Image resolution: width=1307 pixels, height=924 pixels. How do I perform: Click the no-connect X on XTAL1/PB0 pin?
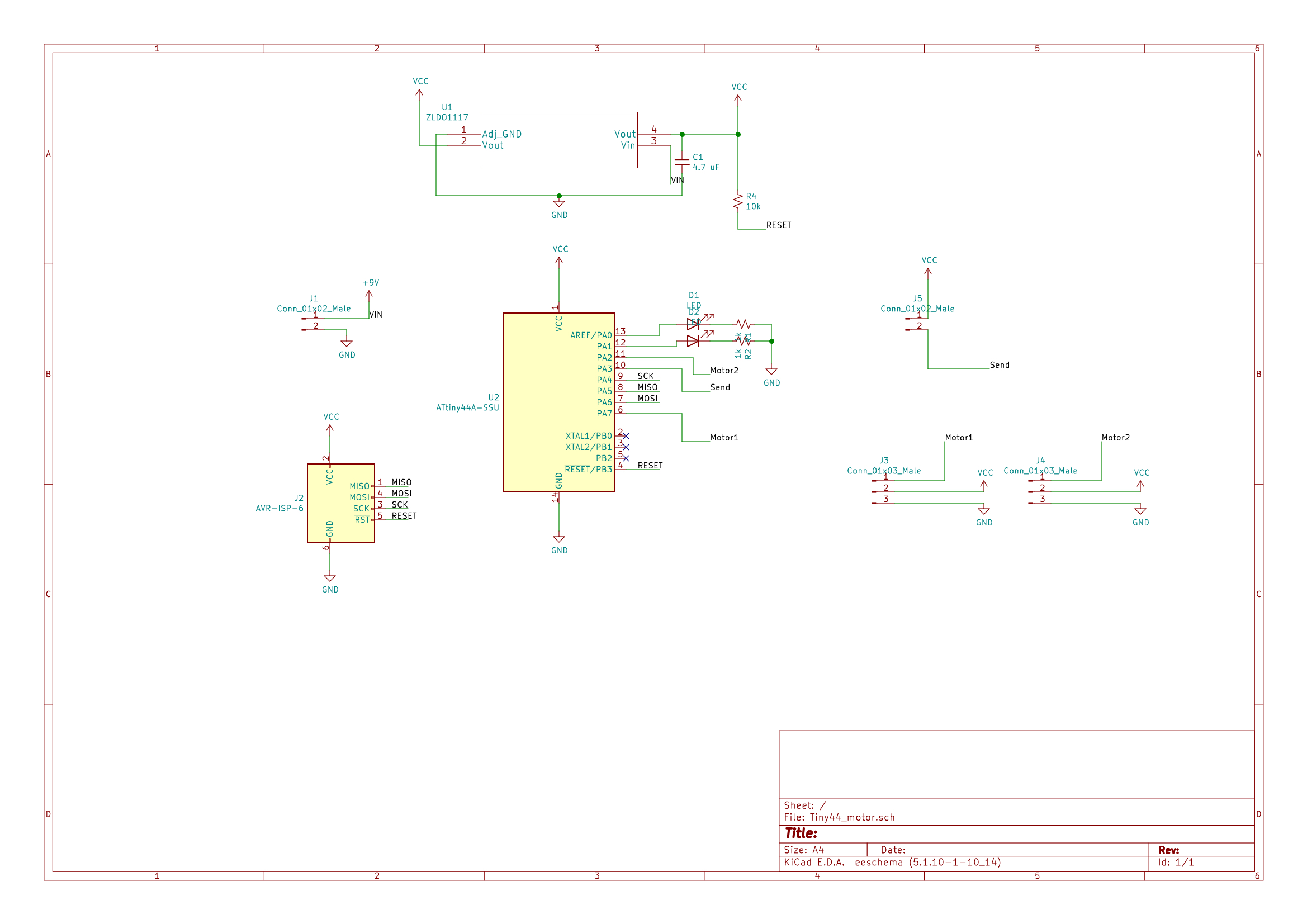(626, 436)
